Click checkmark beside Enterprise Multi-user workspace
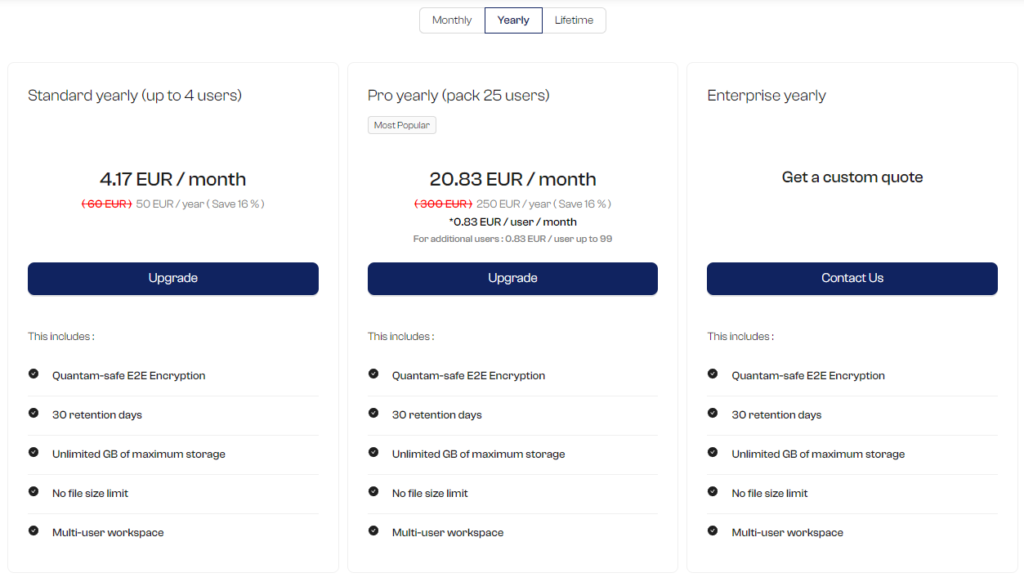This screenshot has width=1024, height=582. (x=712, y=531)
